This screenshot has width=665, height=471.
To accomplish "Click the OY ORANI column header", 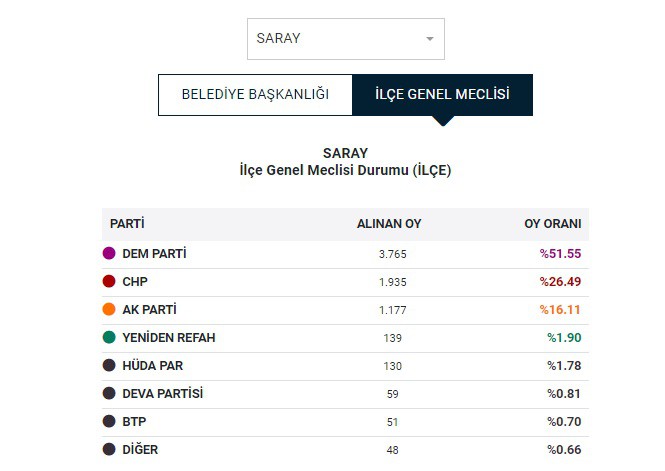I will coord(553,224).
